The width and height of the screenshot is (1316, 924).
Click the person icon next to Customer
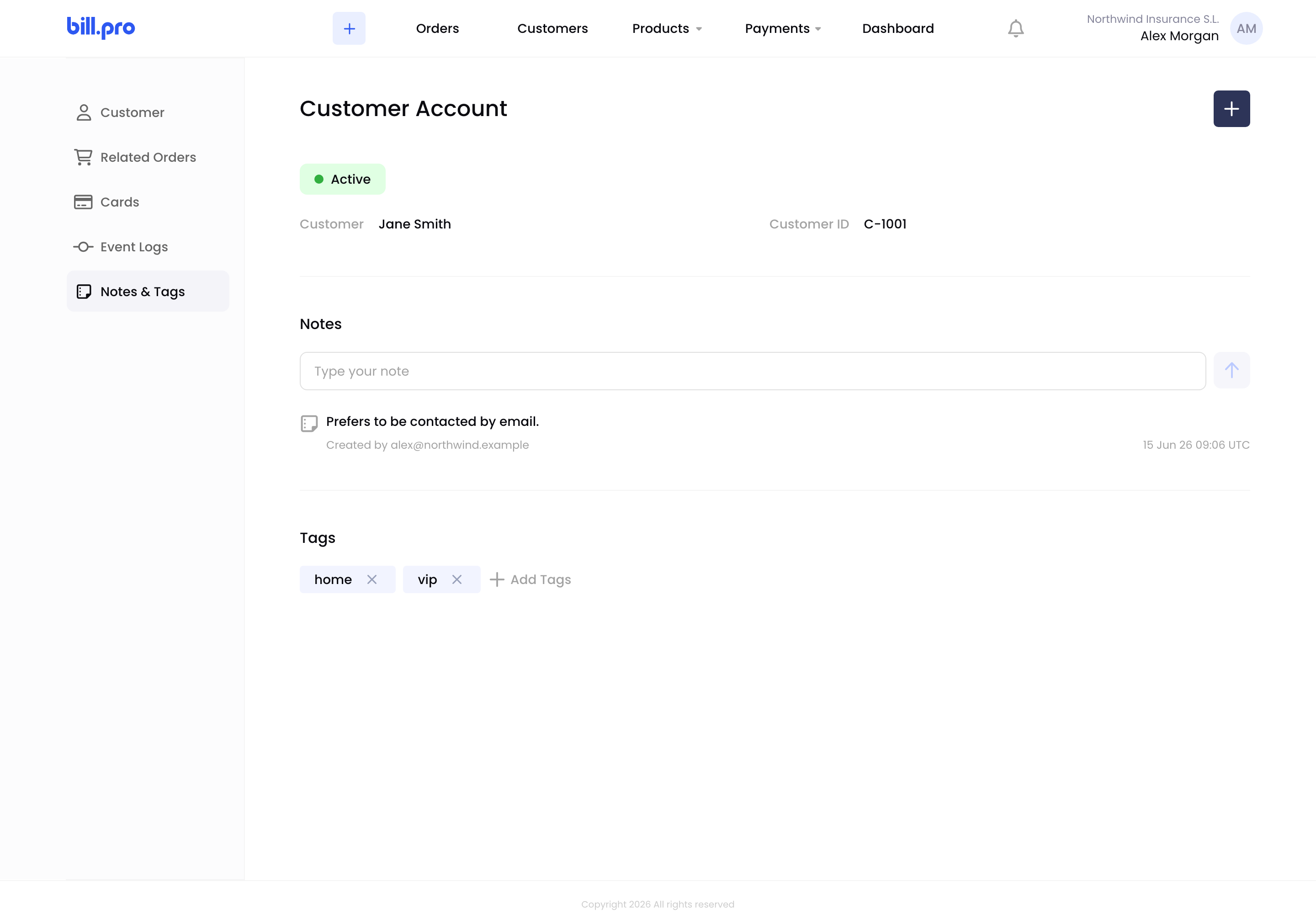[x=84, y=112]
